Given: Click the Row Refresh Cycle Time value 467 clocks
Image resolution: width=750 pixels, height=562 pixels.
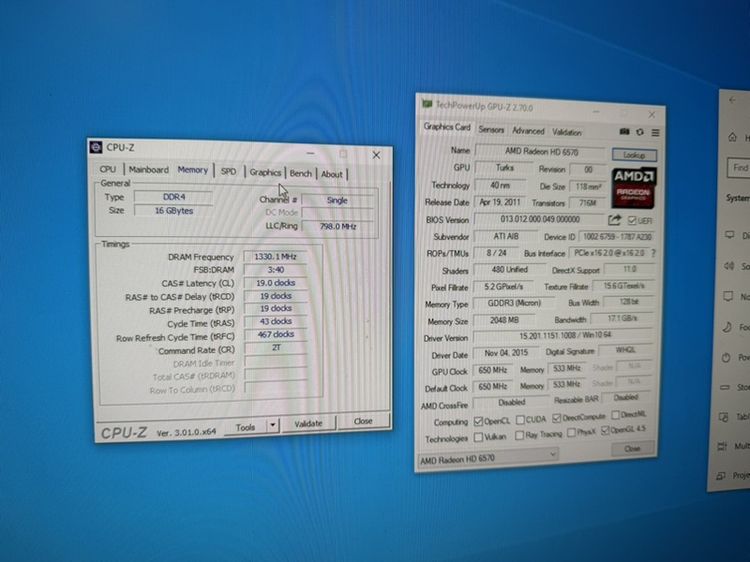Looking at the screenshot, I should click(276, 334).
